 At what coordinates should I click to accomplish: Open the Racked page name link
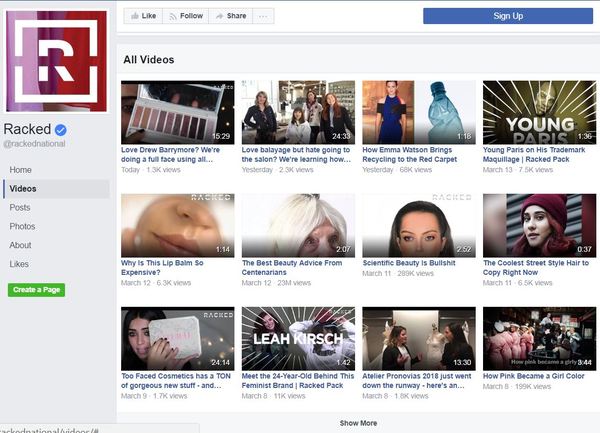coord(27,129)
